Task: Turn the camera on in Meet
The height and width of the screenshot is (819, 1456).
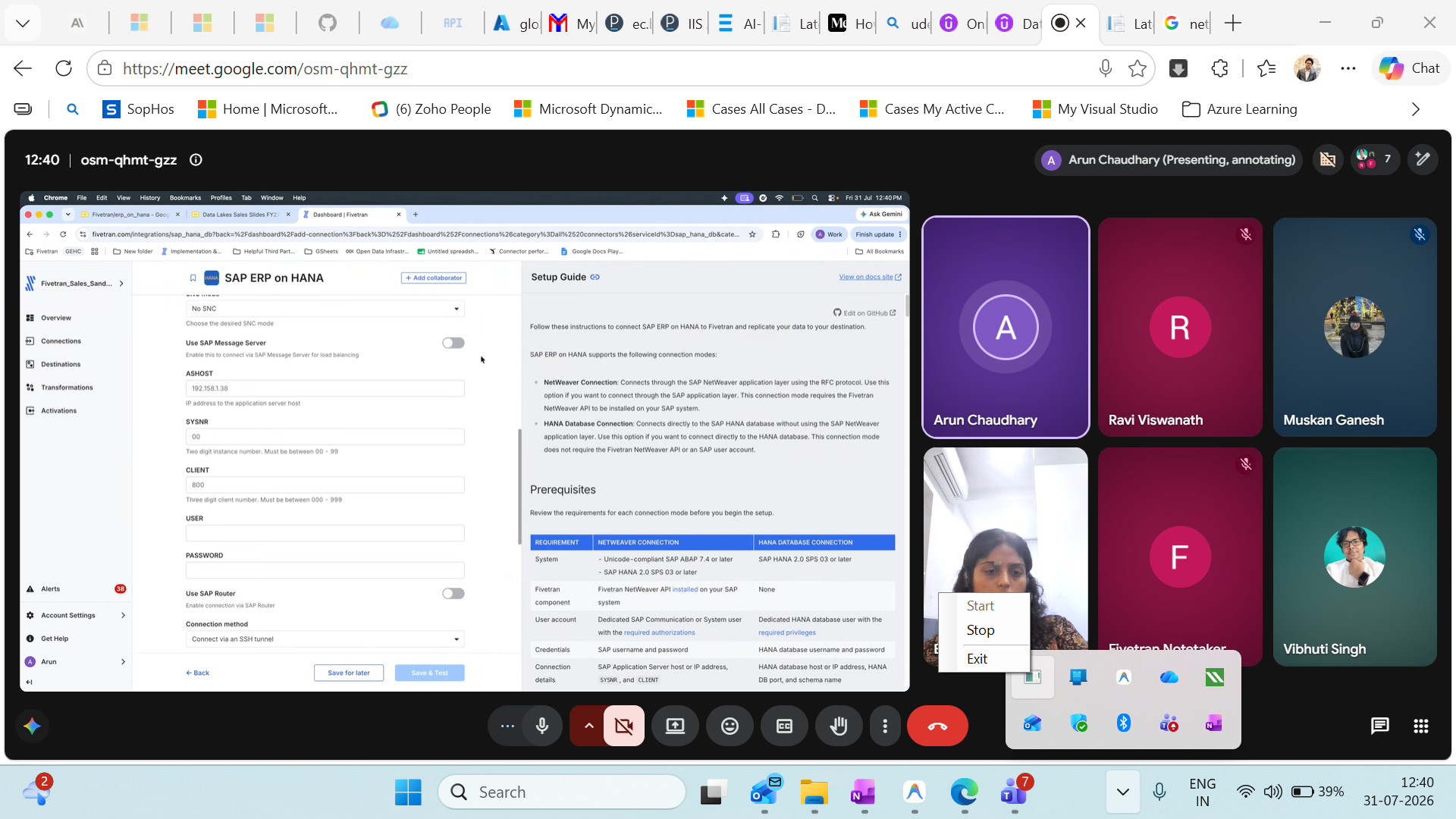Action: pyautogui.click(x=624, y=726)
